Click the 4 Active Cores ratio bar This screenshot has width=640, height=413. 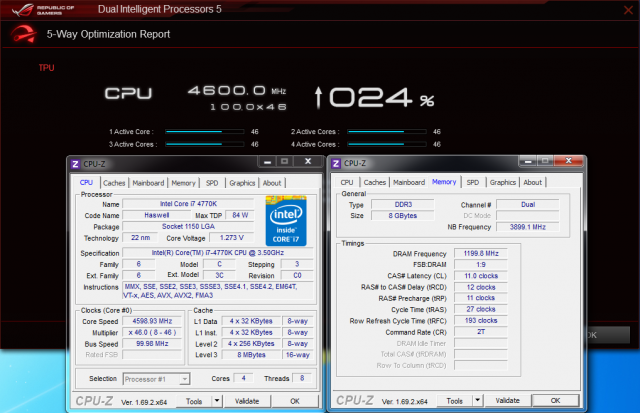pyautogui.click(x=387, y=144)
